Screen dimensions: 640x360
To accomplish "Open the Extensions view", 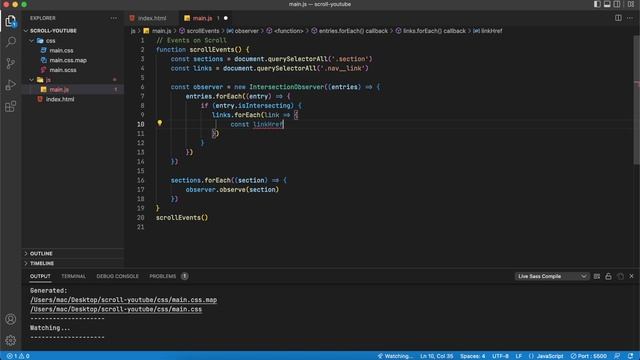I will tap(11, 107).
